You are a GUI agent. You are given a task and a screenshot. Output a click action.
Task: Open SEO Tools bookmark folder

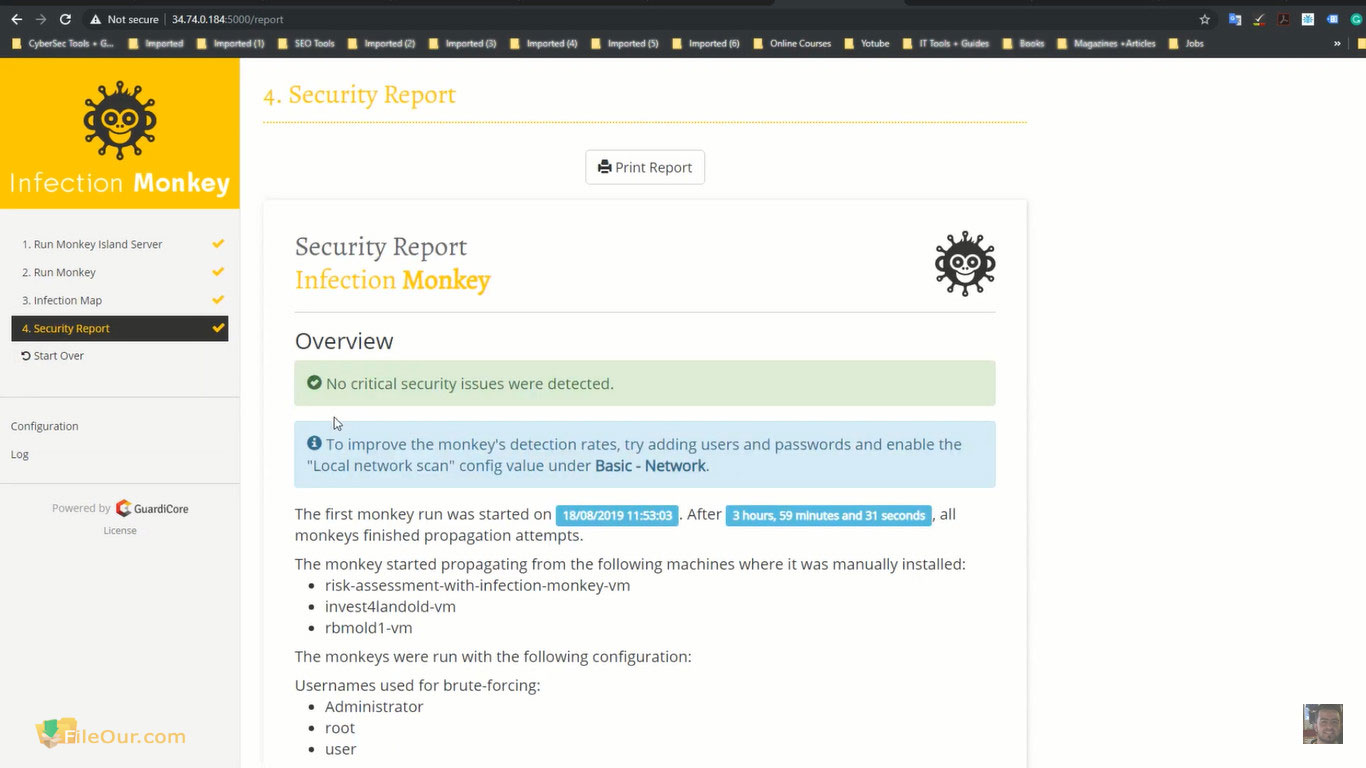coord(307,44)
